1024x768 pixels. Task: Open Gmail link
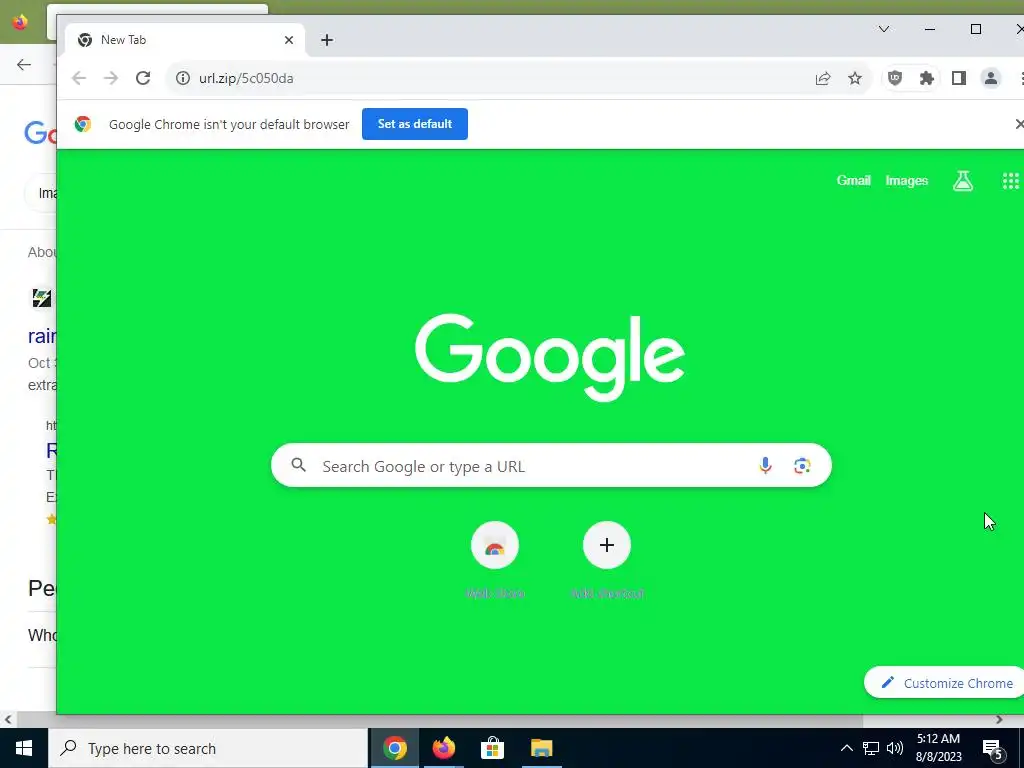tap(854, 181)
